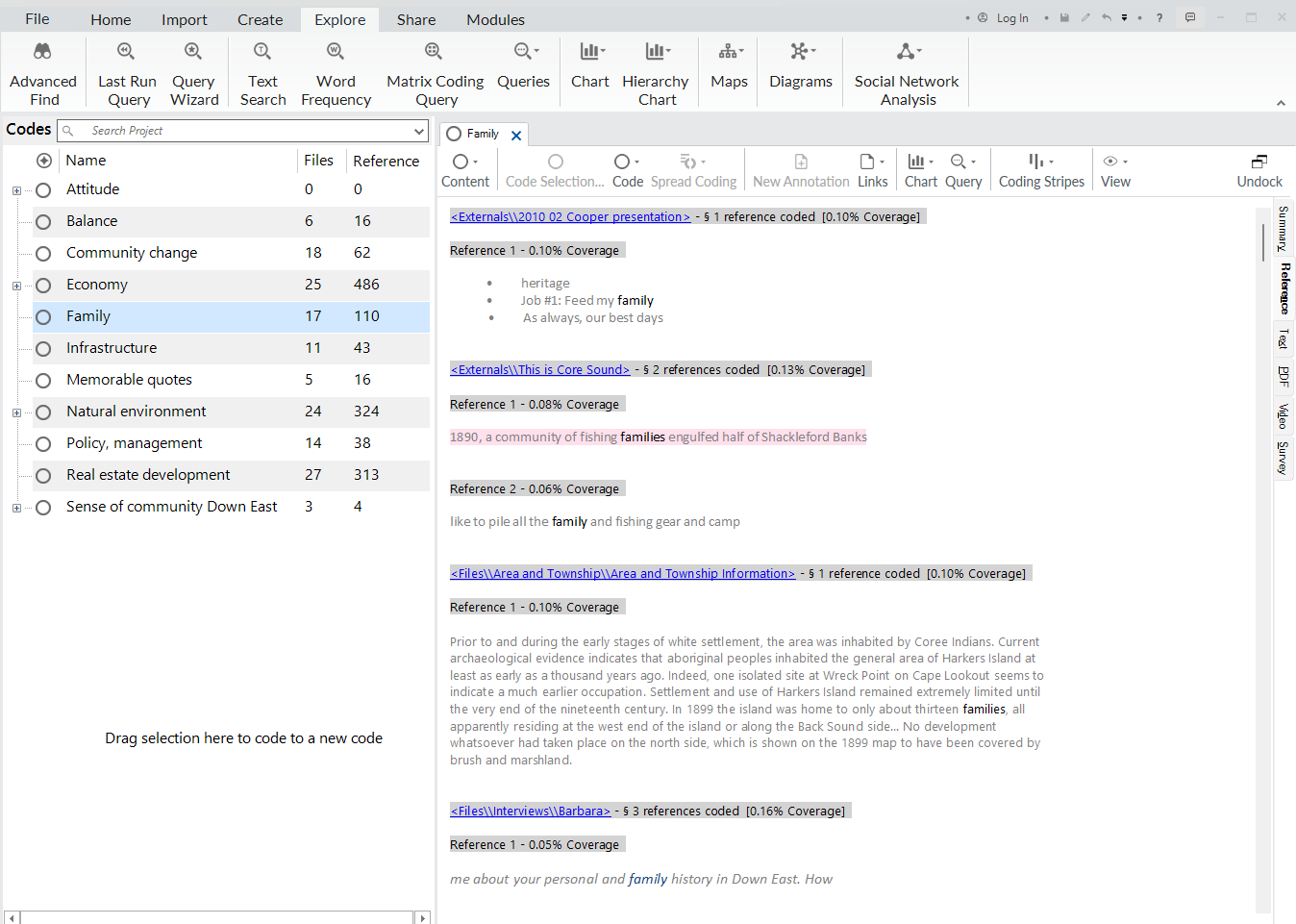Open the Maps tool
This screenshot has width=1296, height=924.
pos(728,72)
